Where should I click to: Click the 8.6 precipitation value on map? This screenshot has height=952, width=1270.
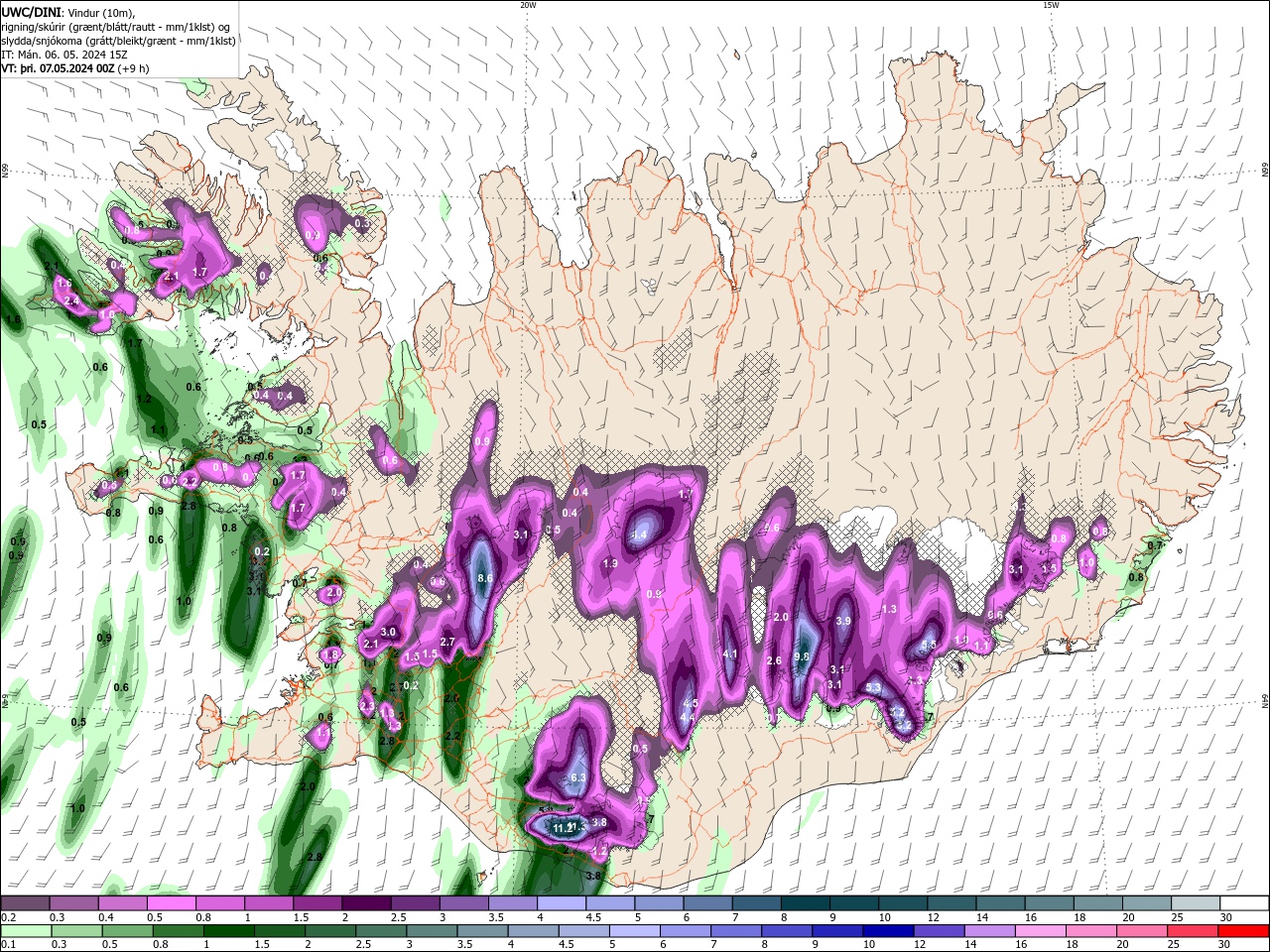(x=485, y=578)
